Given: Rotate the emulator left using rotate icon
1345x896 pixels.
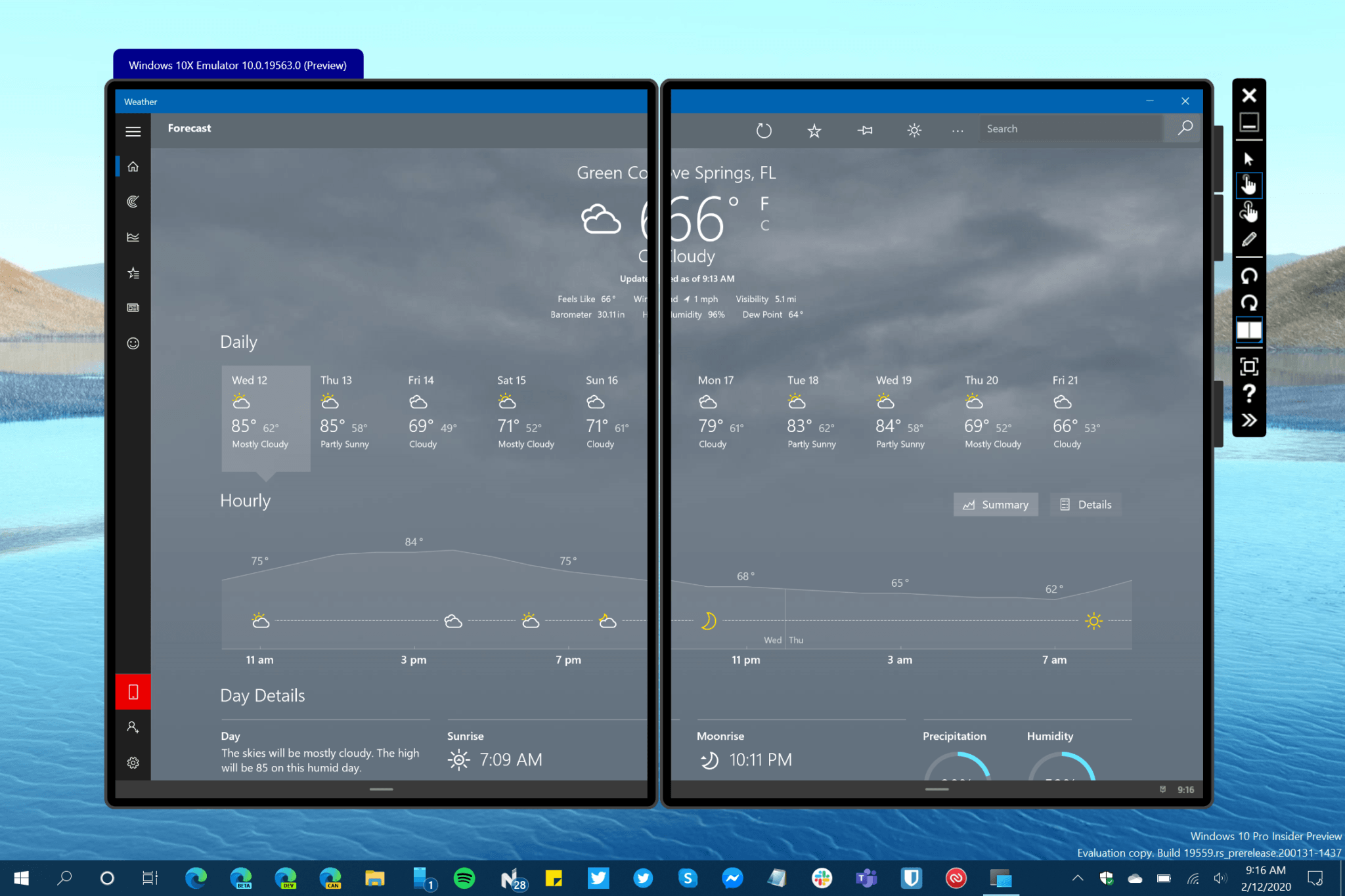Looking at the screenshot, I should 1248,276.
